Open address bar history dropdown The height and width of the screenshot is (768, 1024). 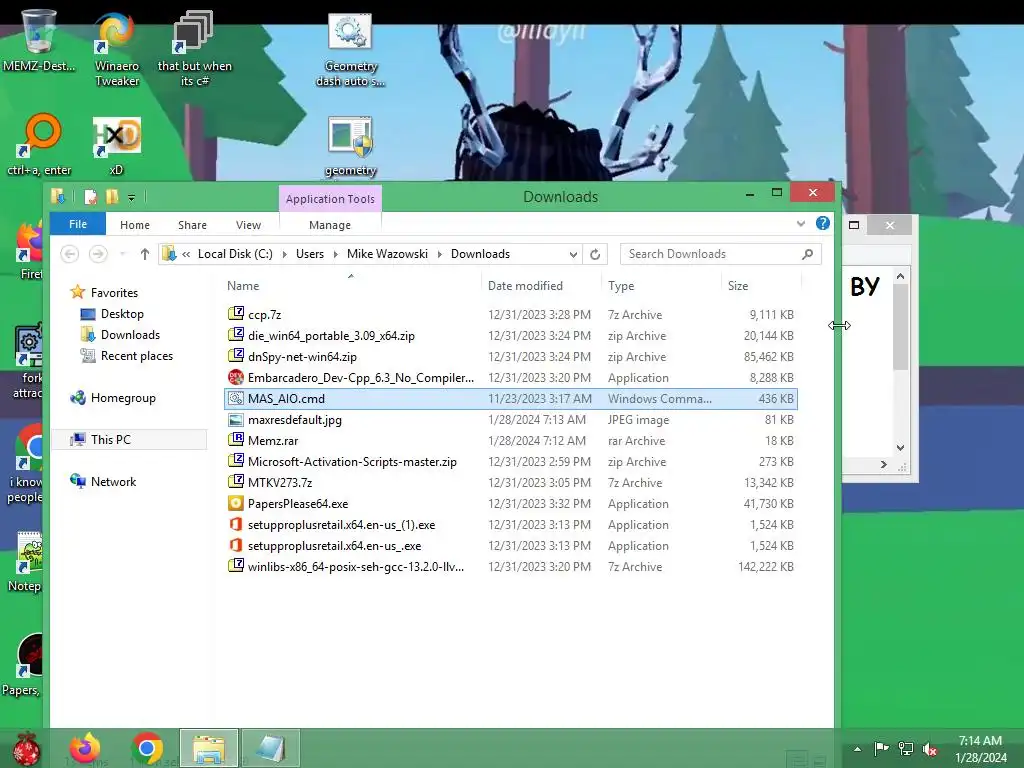[573, 254]
